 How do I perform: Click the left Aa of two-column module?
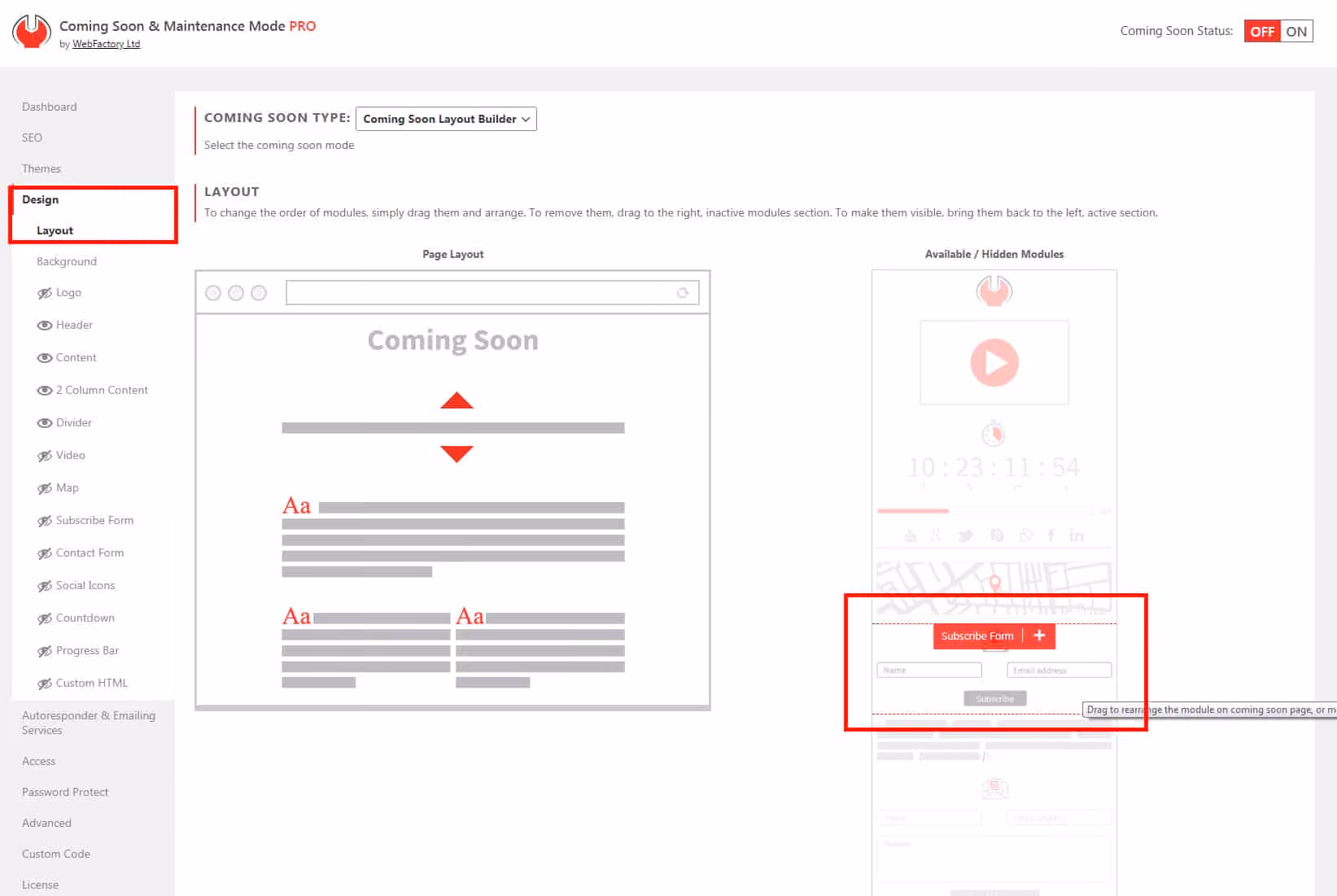point(296,617)
